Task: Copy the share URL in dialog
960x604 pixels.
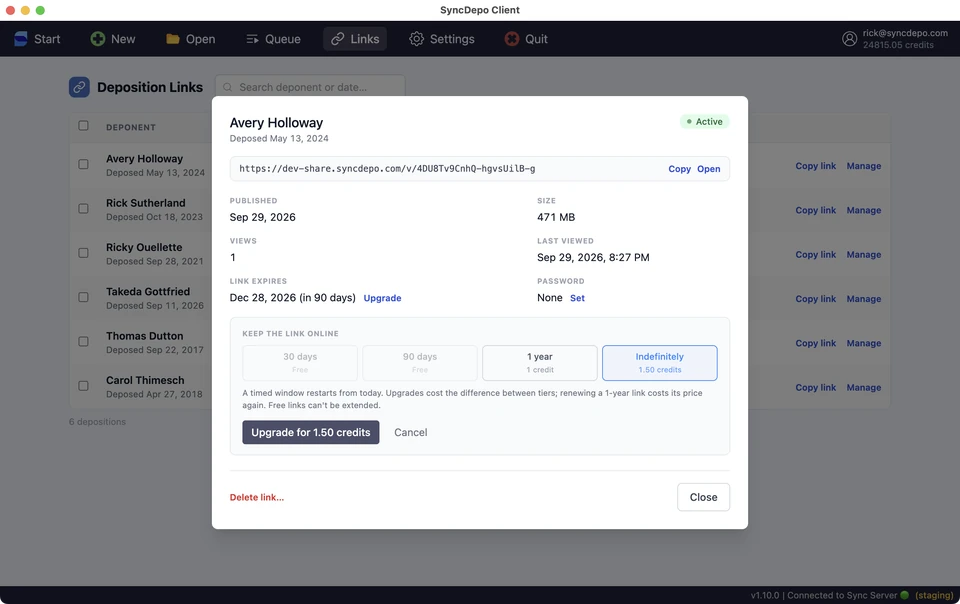Action: click(x=680, y=169)
